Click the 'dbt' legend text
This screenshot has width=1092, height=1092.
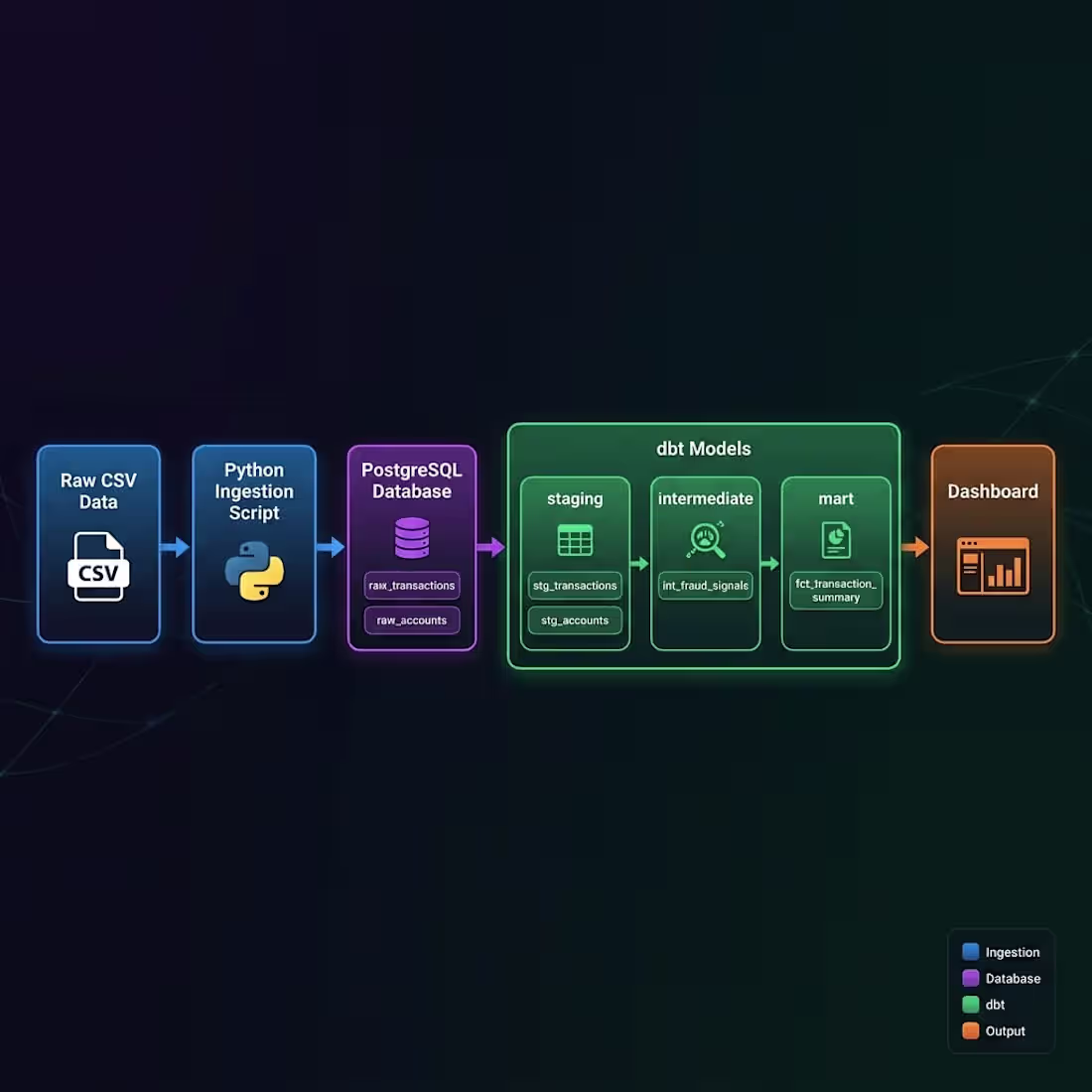995,1005
